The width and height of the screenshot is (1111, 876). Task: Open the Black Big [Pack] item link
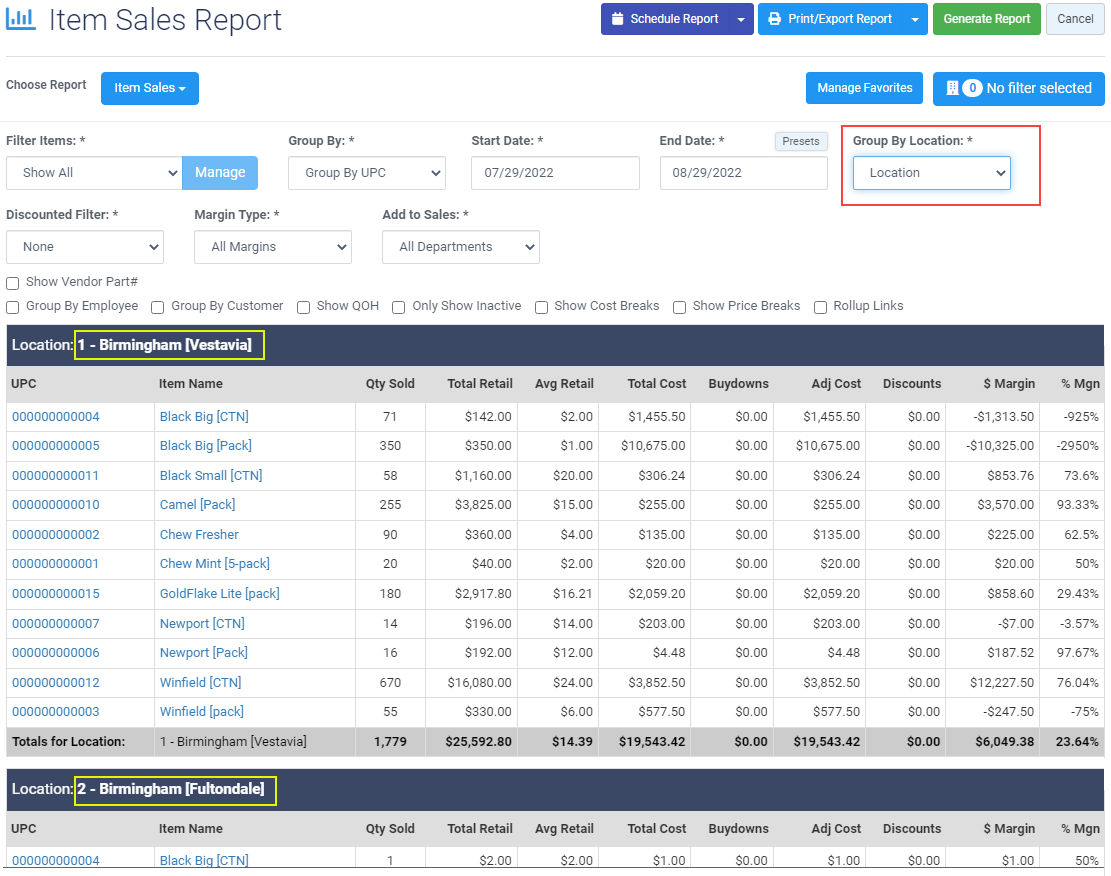pos(205,446)
